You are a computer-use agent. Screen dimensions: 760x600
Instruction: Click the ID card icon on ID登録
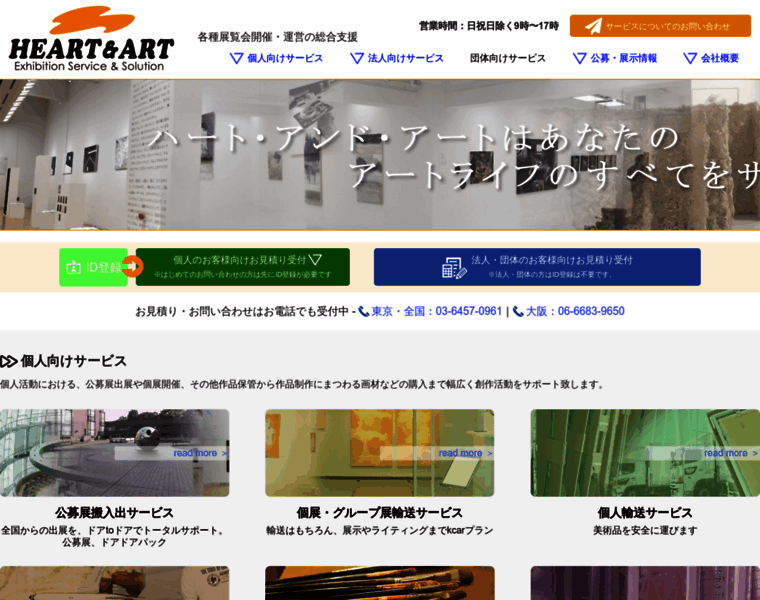pos(73,268)
